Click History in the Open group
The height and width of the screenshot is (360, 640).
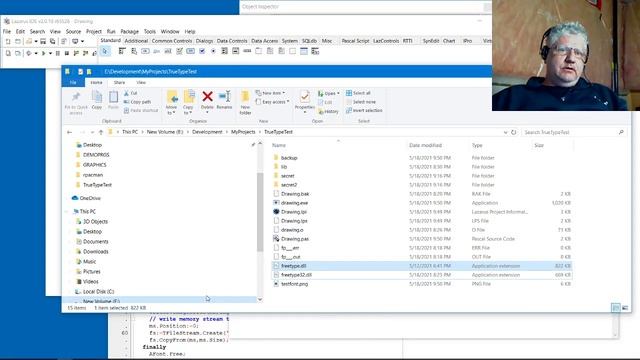point(328,111)
